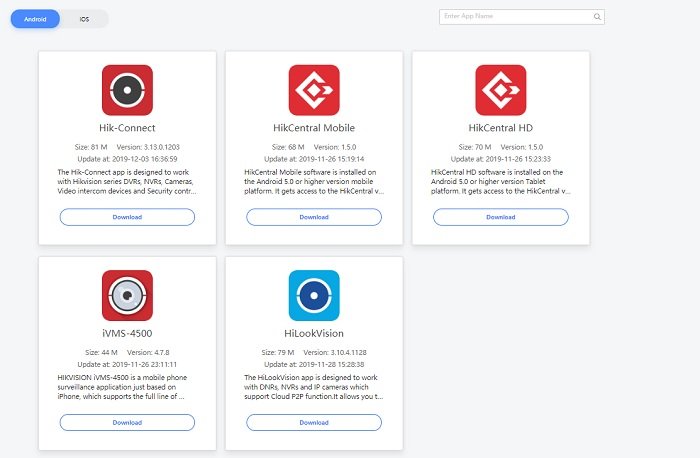Open the HikCentral HD title
The height and width of the screenshot is (458, 700).
[x=500, y=128]
